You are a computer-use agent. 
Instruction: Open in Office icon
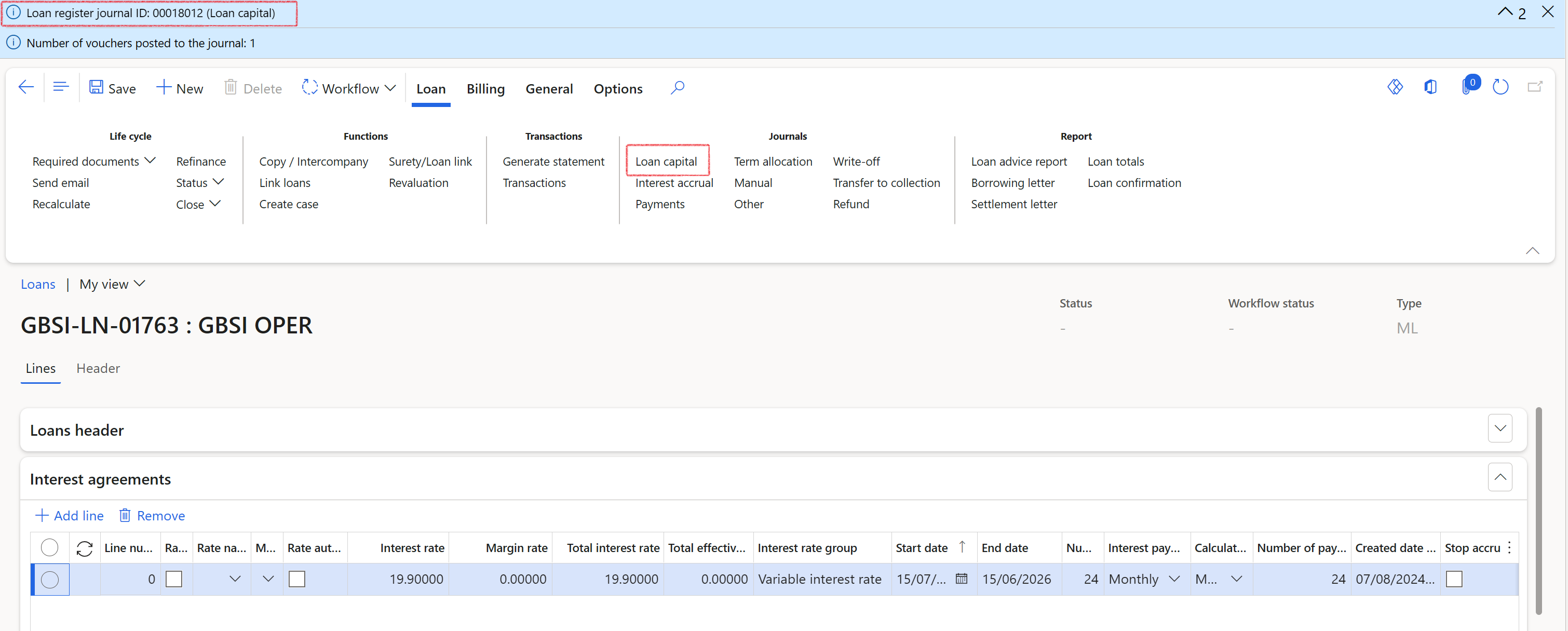(1430, 87)
